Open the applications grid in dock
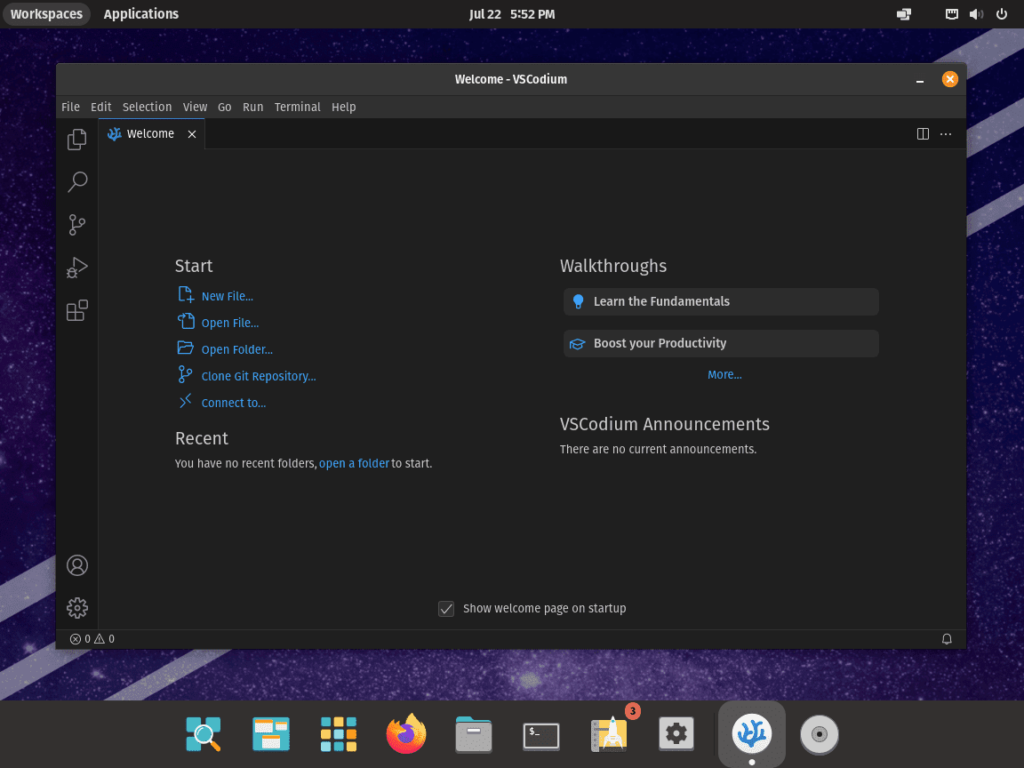This screenshot has width=1024, height=768. click(338, 734)
